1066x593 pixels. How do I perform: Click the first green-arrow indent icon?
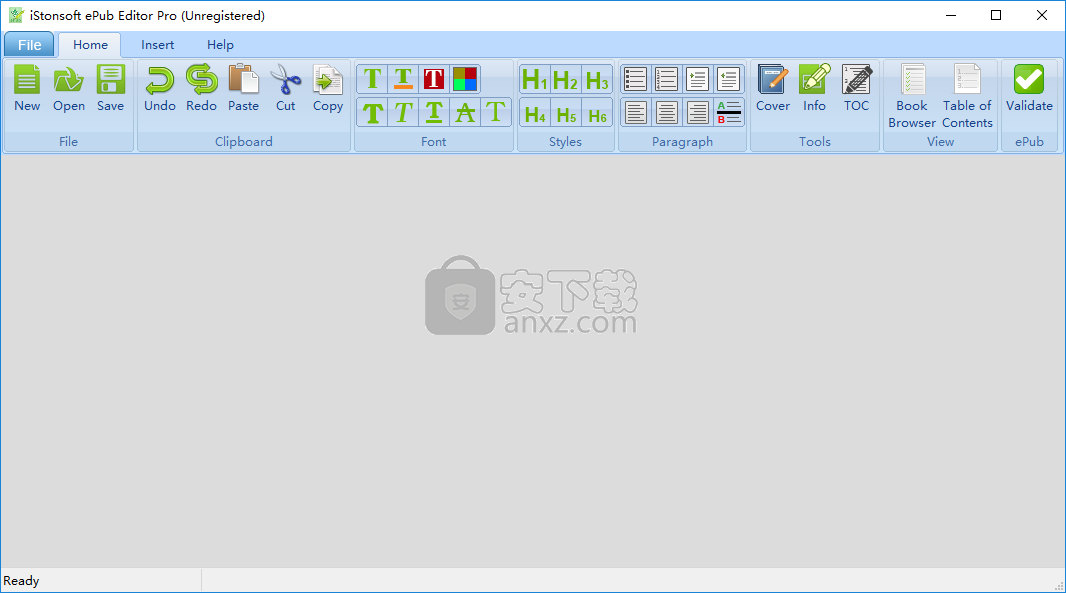(x=697, y=80)
